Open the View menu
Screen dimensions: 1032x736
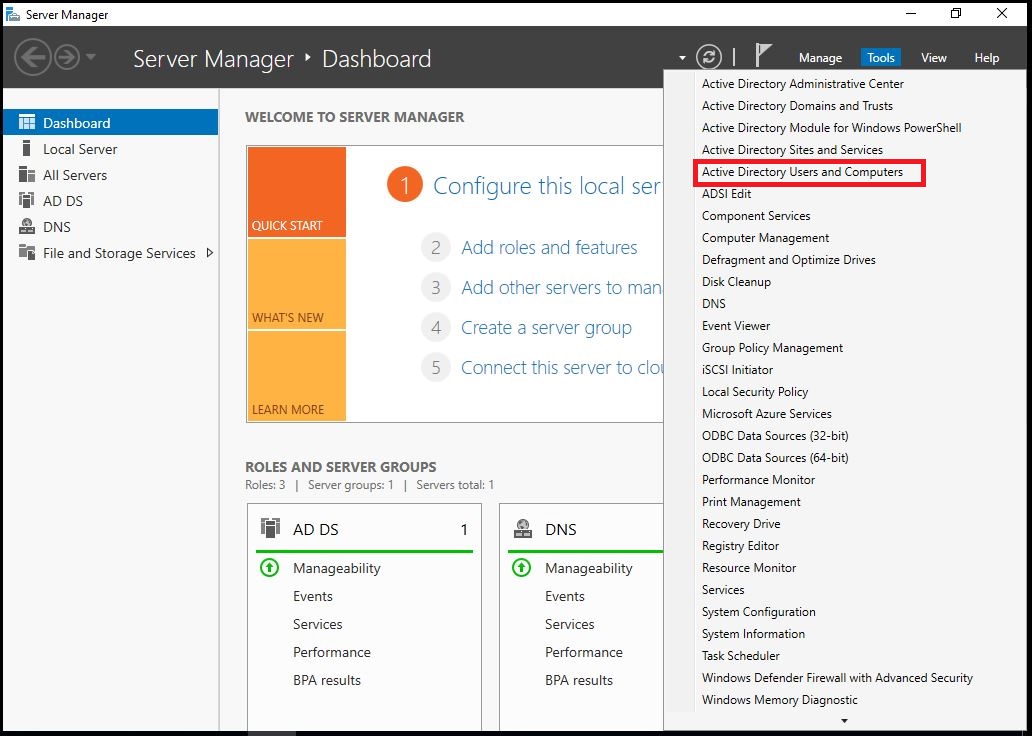933,58
